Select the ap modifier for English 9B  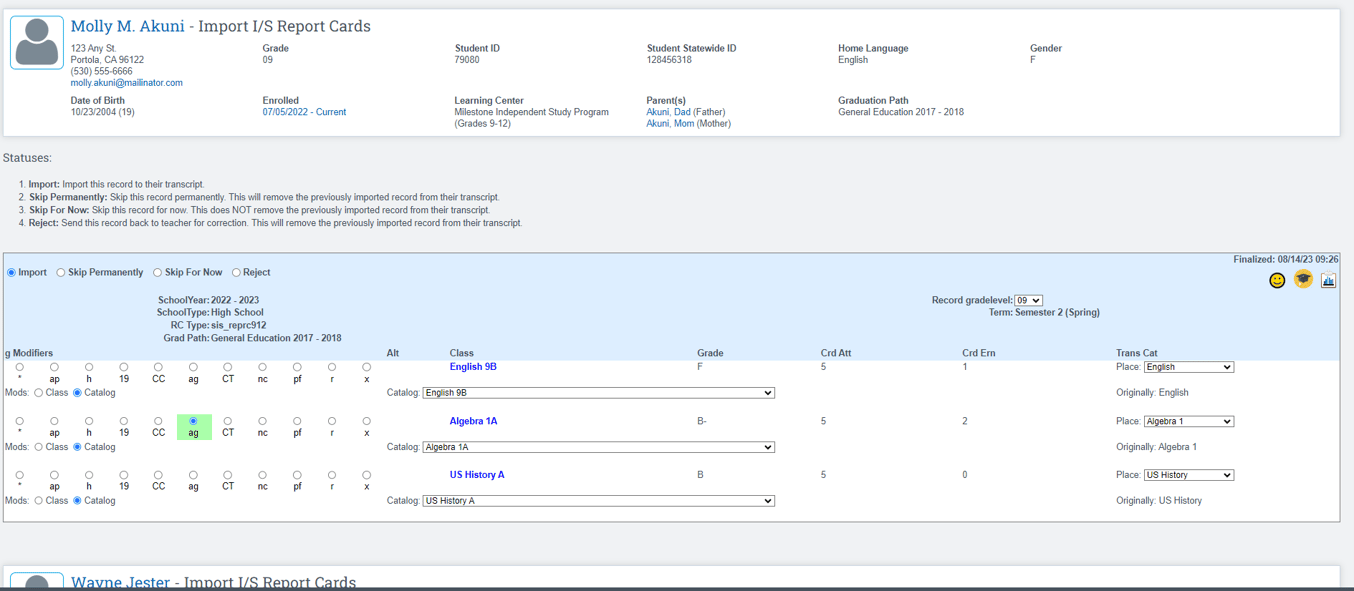(x=54, y=367)
